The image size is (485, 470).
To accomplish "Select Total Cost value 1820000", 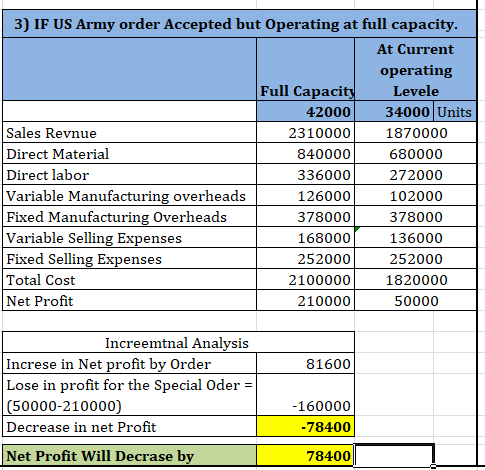I will [x=415, y=279].
